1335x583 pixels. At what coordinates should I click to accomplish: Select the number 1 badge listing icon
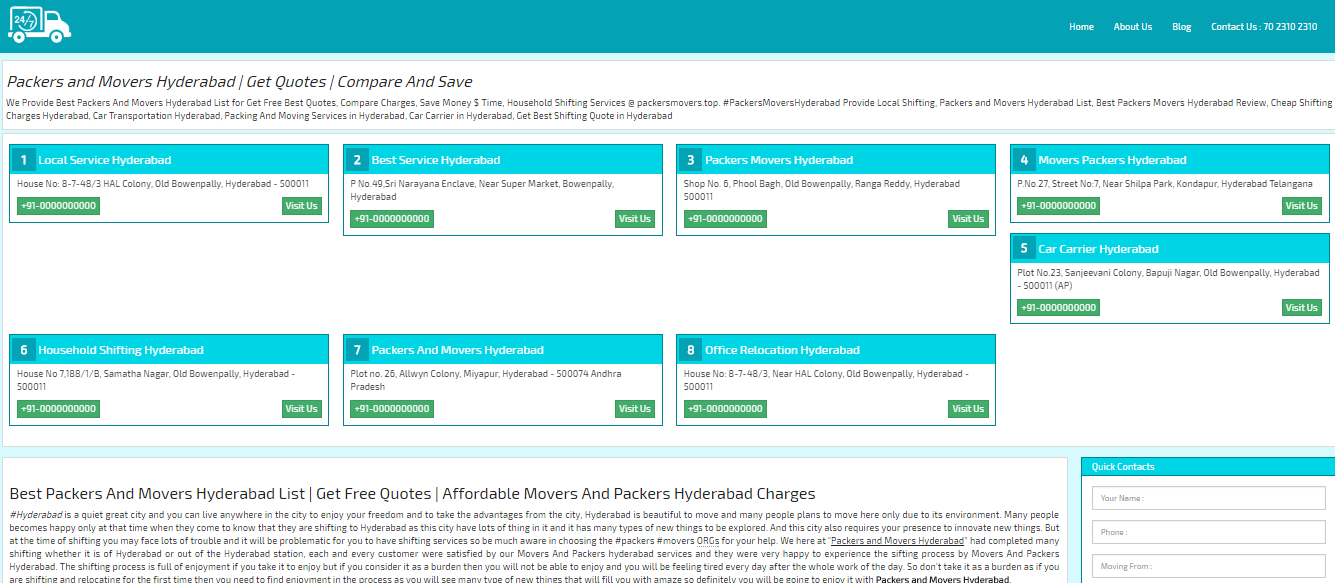22,160
